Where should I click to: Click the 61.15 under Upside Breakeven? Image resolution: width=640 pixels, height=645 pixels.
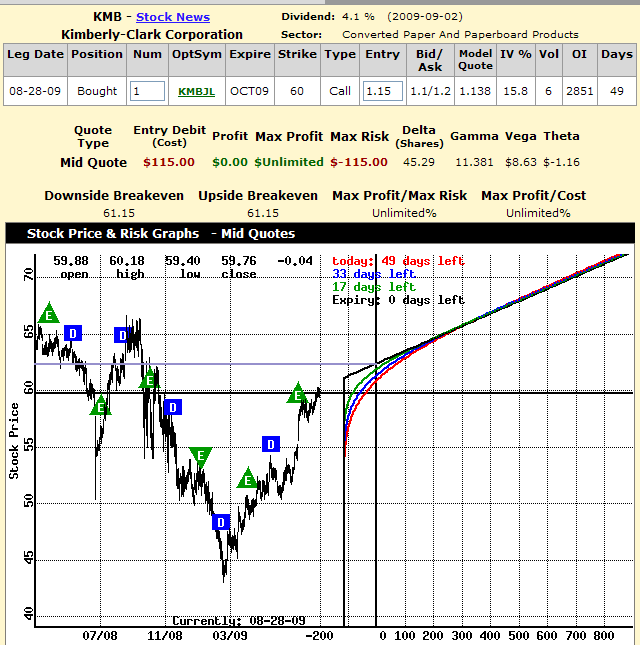coord(263,213)
